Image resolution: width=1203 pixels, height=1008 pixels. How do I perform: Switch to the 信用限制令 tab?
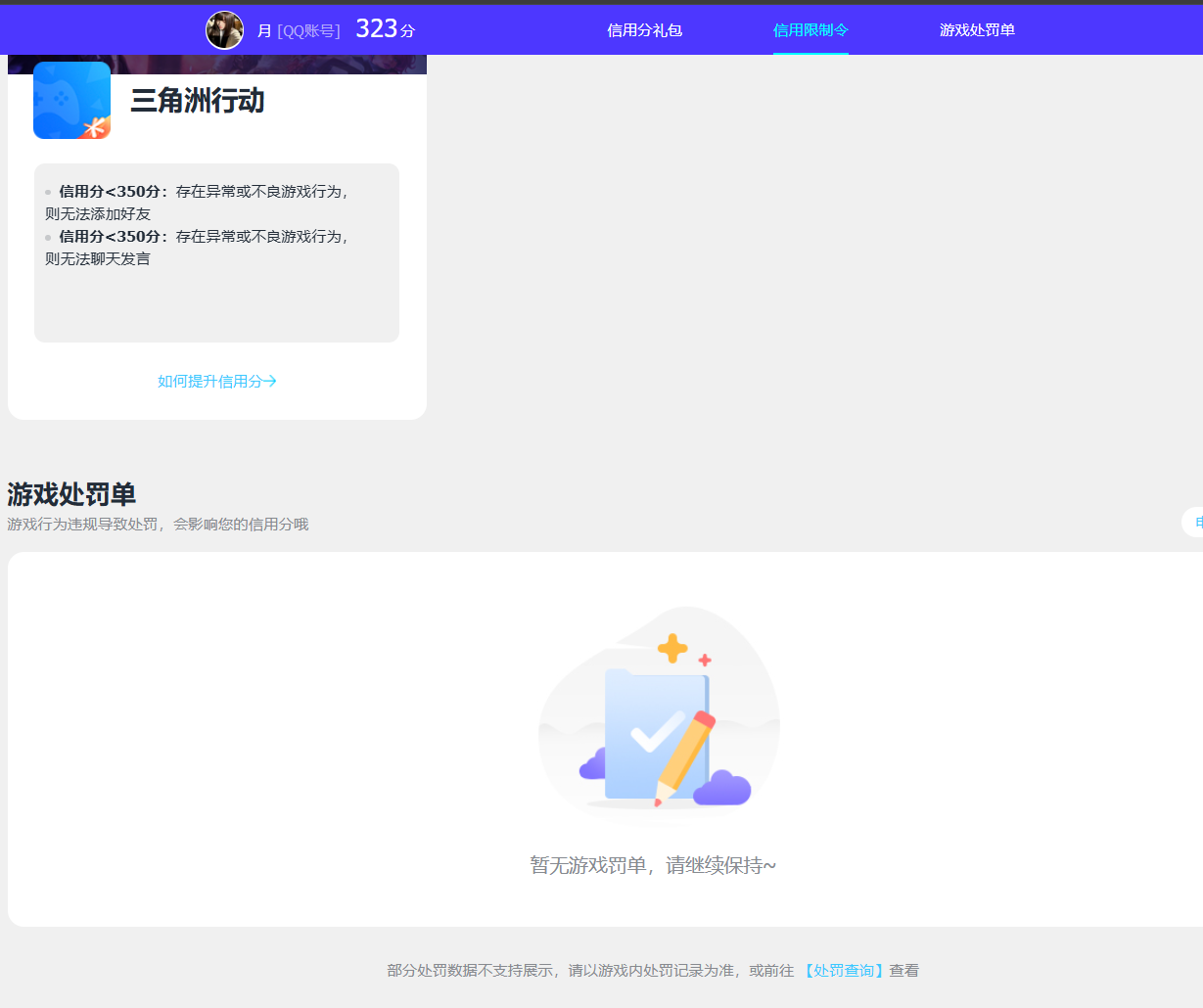[810, 30]
